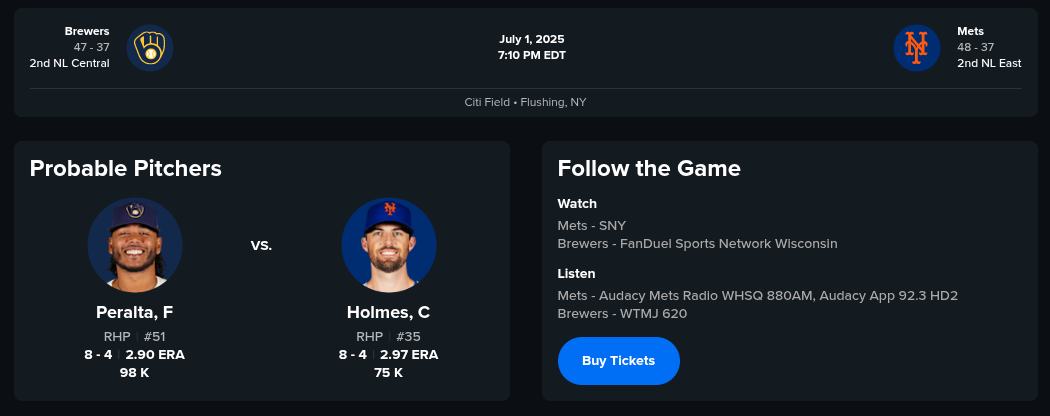The width and height of the screenshot is (1050, 416).
Task: Select the Mets team name
Action: point(970,31)
